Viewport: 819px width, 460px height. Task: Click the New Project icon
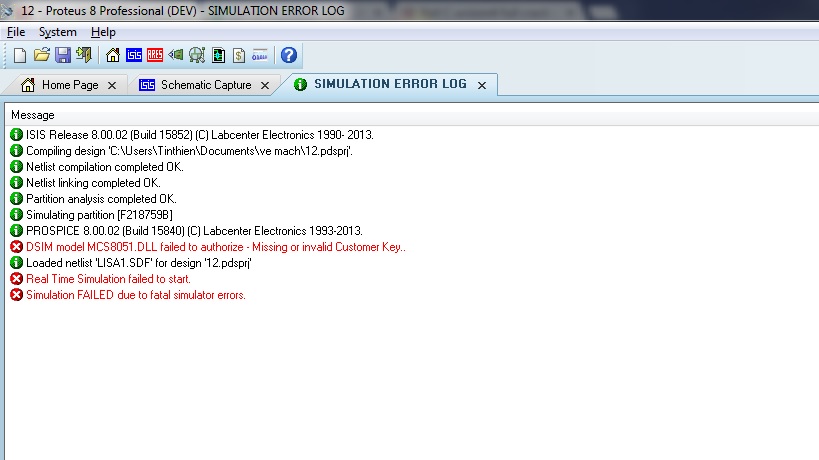tap(20, 55)
